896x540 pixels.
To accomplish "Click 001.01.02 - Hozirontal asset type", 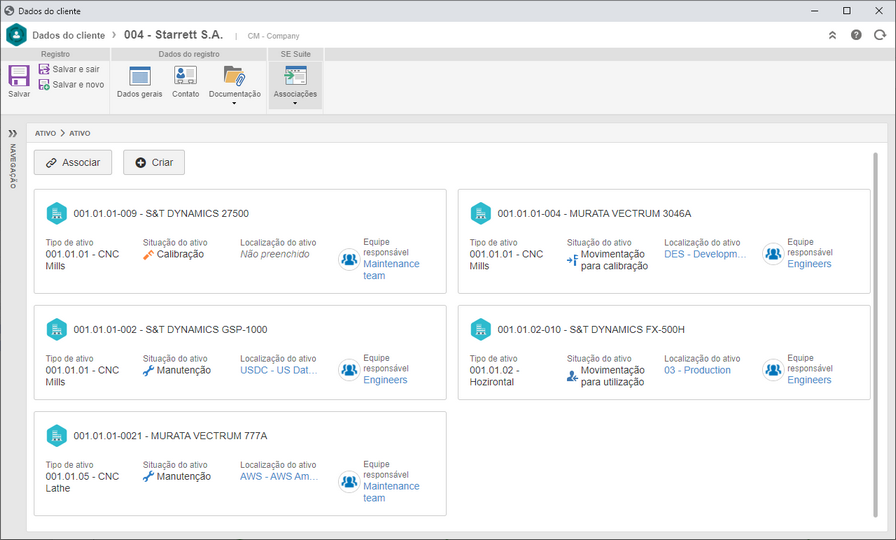I will [x=494, y=376].
